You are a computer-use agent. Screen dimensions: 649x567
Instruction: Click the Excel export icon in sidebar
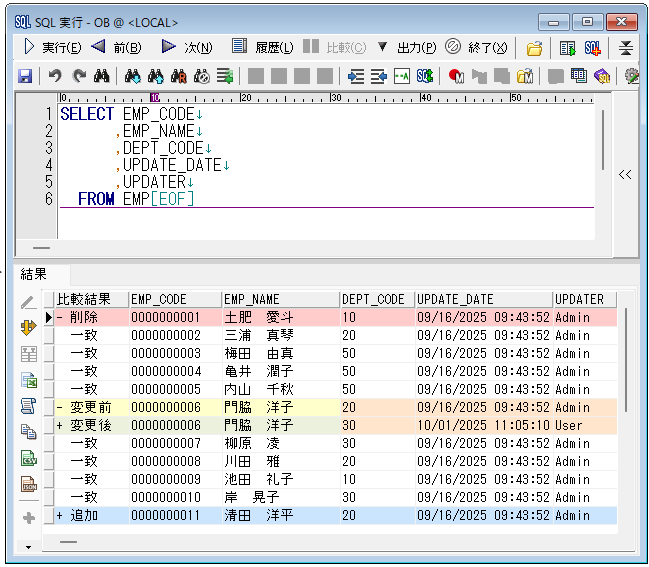pos(28,380)
